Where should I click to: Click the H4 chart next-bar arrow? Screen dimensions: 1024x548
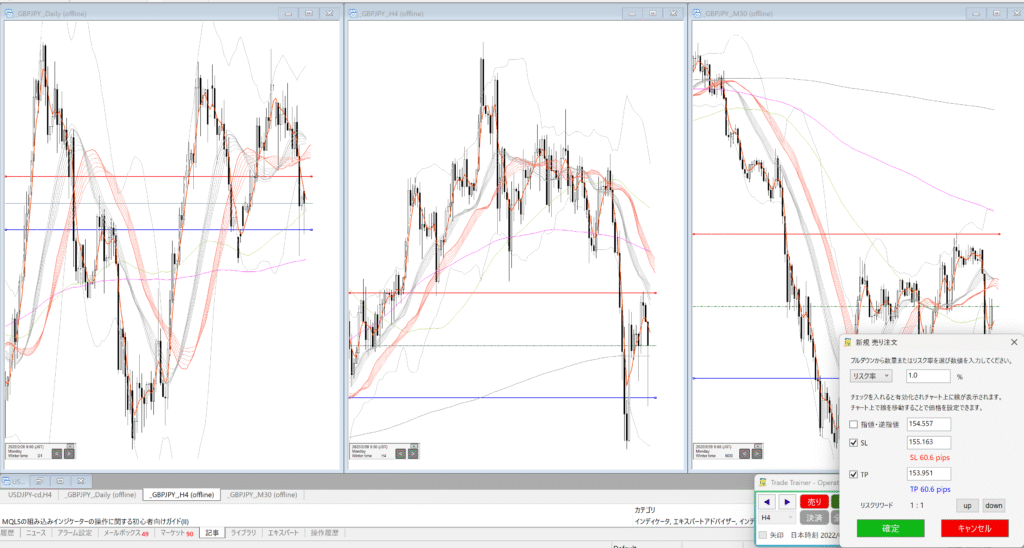[413, 453]
